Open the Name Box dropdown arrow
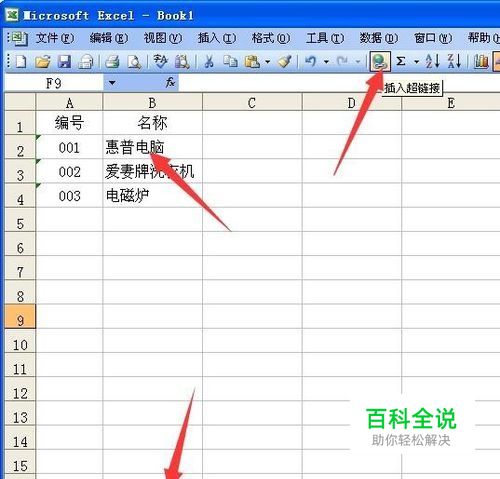 [x=112, y=83]
